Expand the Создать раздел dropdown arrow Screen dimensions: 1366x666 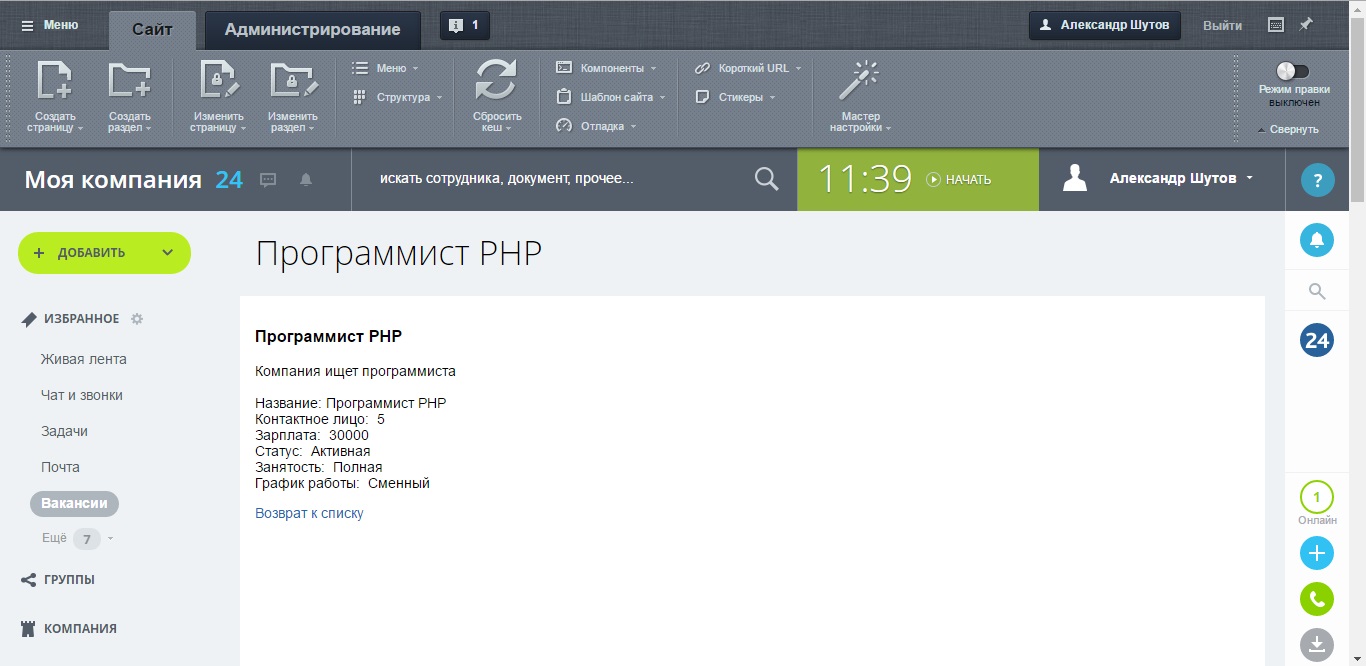click(x=148, y=129)
